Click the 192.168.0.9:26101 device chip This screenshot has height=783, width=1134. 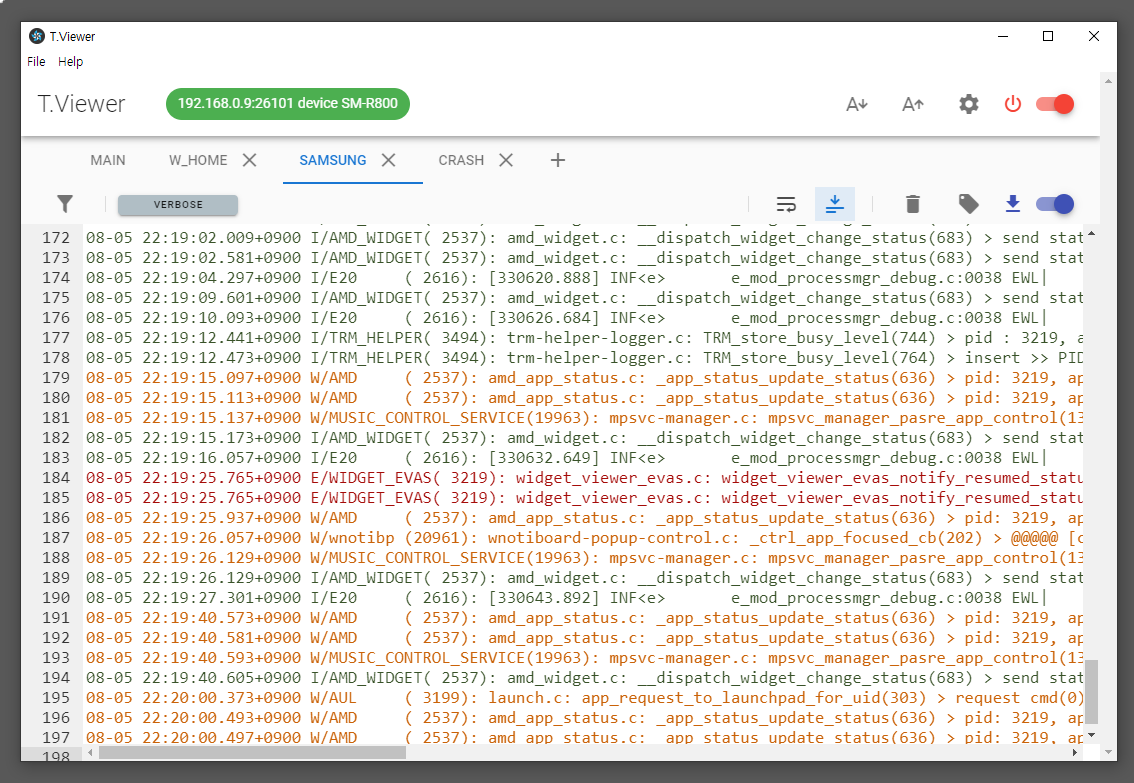[288, 103]
